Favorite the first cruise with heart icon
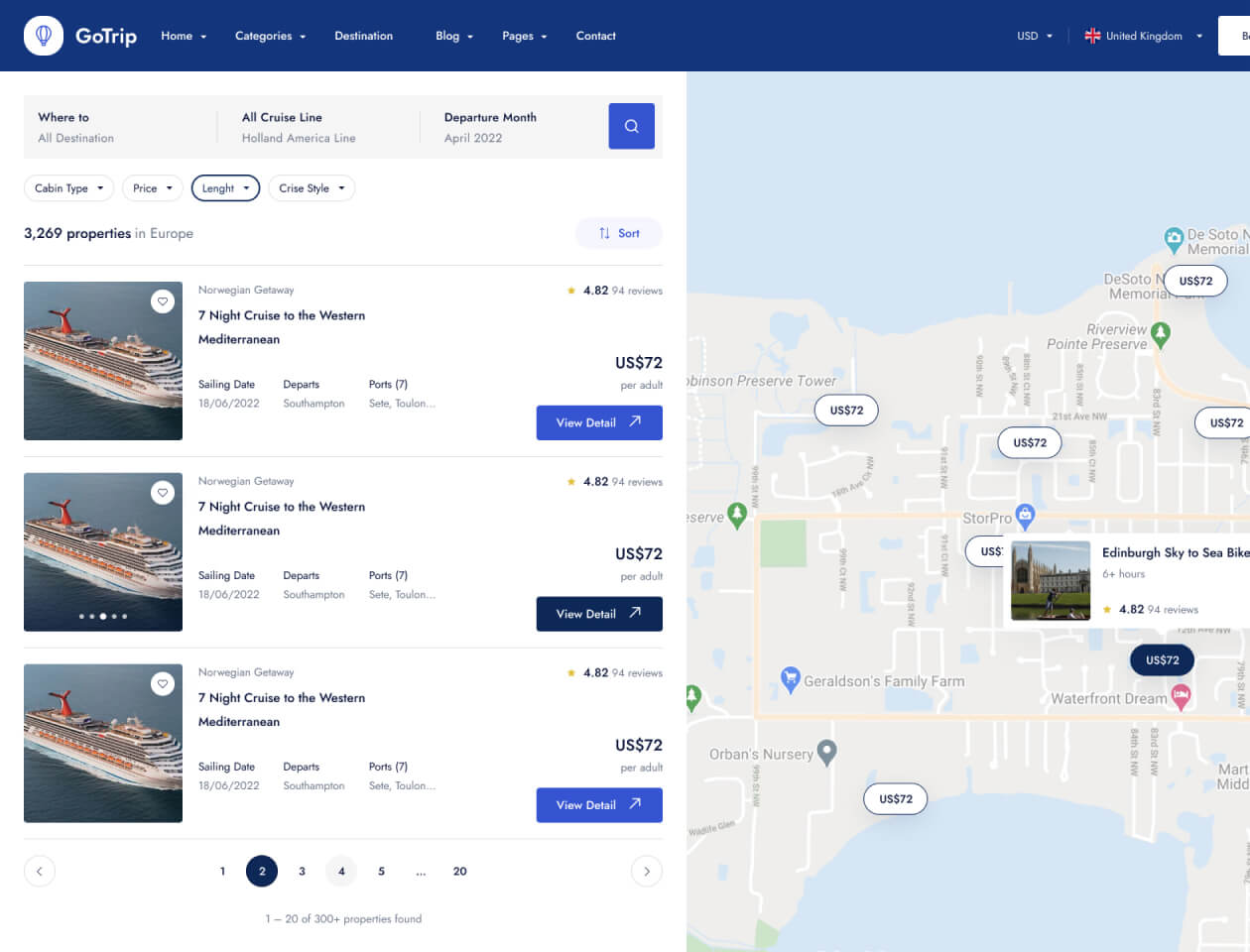This screenshot has width=1250, height=952. point(163,301)
